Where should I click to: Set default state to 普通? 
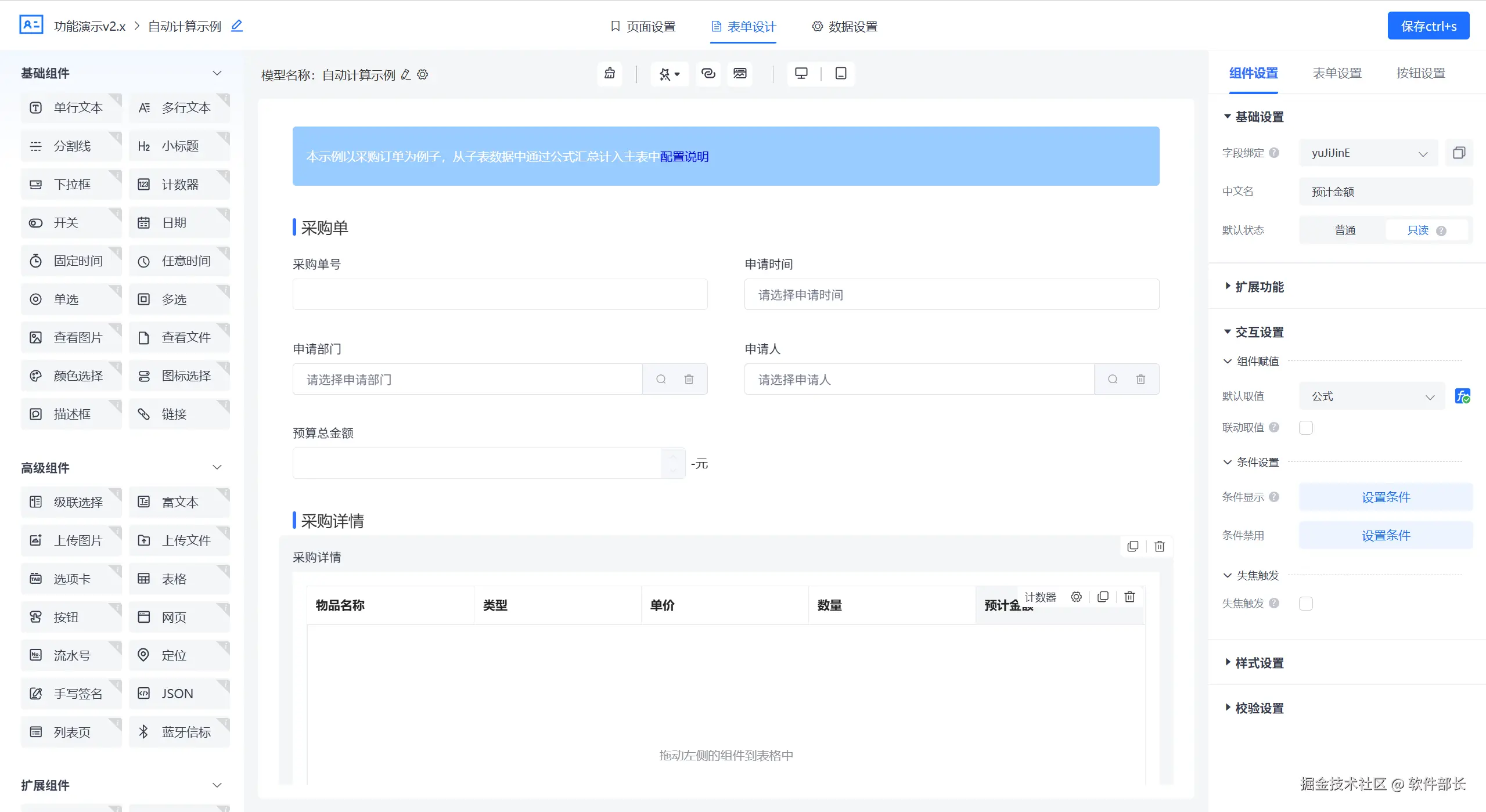tap(1344, 230)
